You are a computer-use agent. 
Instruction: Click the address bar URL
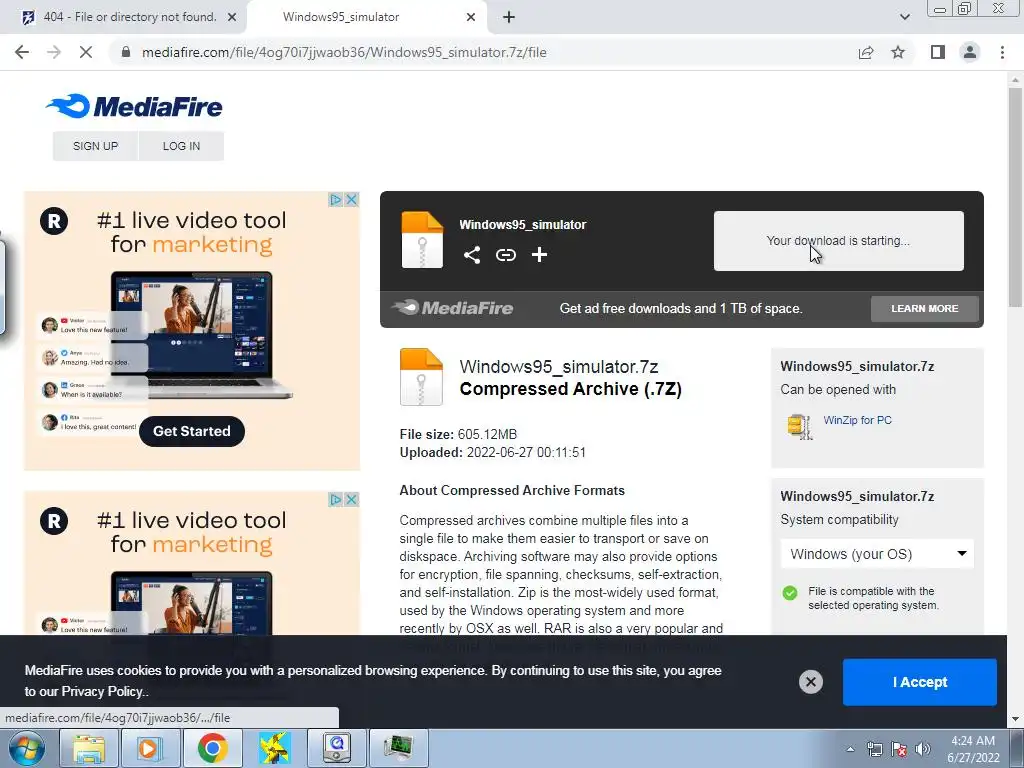(x=344, y=52)
